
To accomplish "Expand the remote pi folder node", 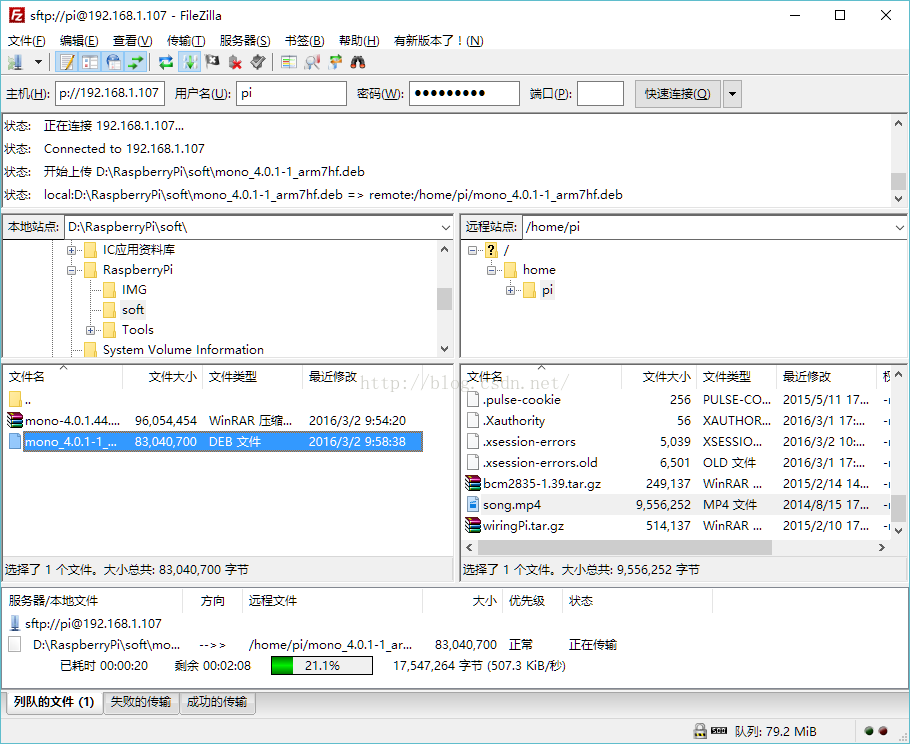I will point(510,290).
